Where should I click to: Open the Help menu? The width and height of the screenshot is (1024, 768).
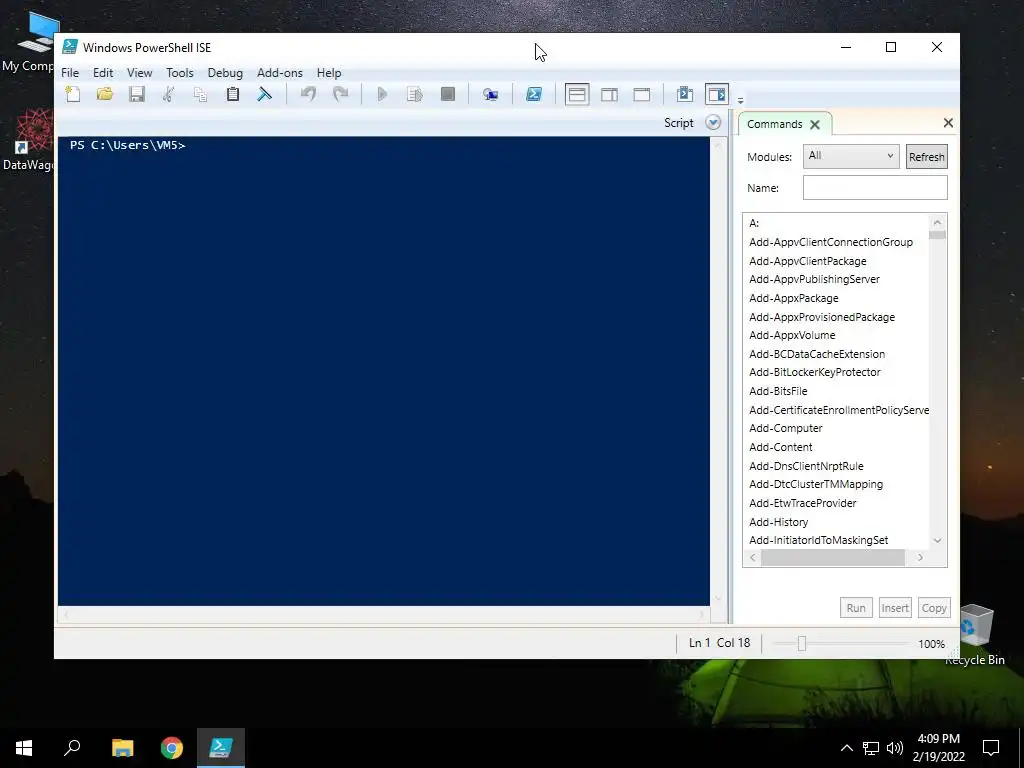pyautogui.click(x=329, y=72)
